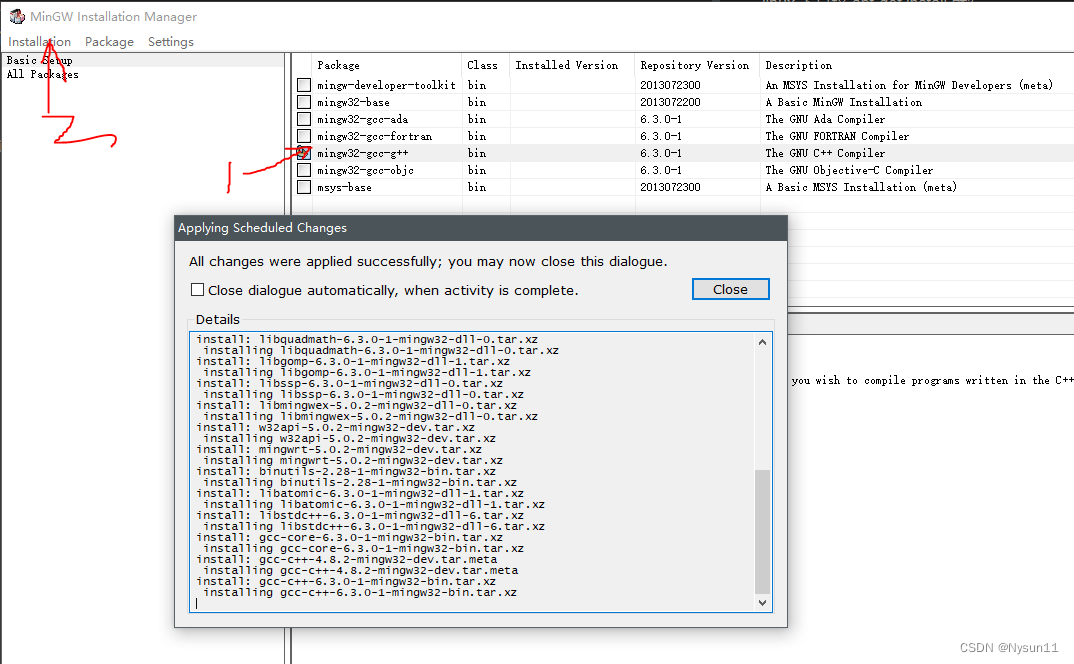The image size is (1074, 664).
Task: Mark the mingw-developer-toolkit checkbox
Action: coord(304,85)
